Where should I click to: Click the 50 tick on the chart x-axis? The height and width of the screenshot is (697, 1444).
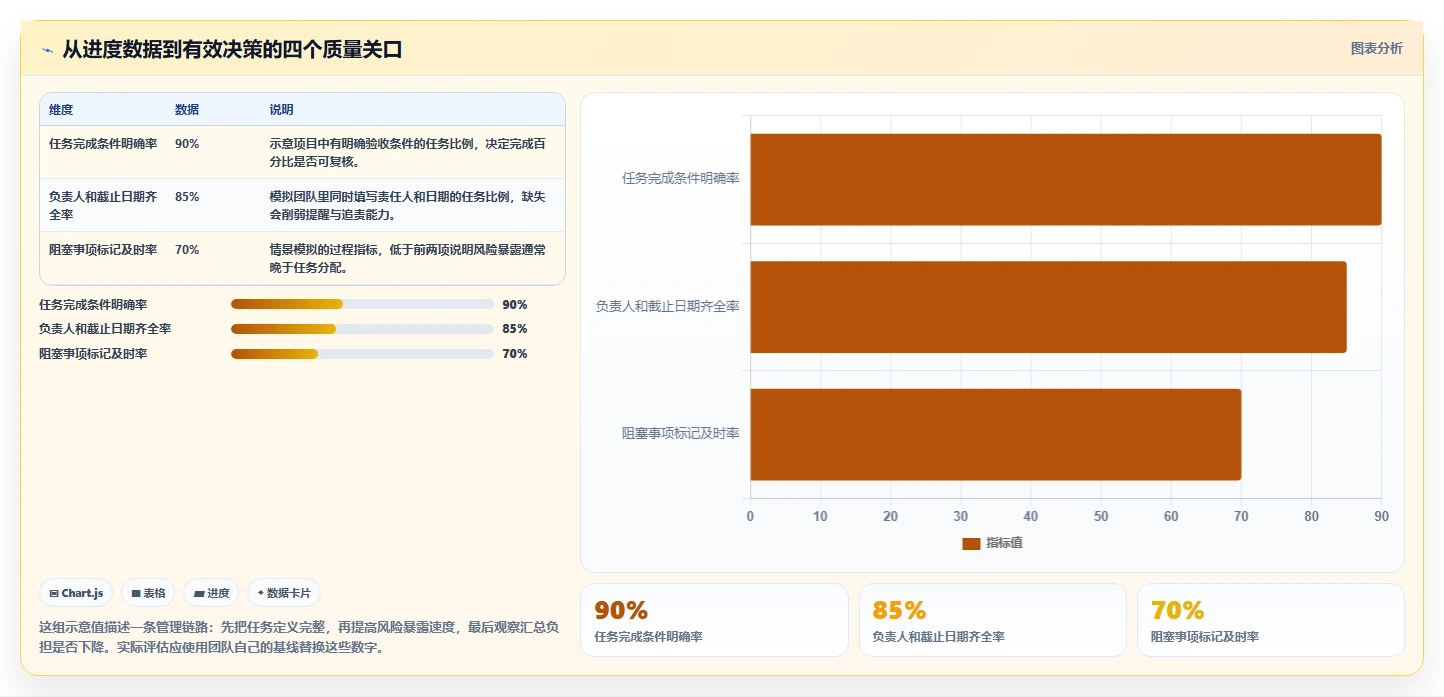coord(1101,517)
